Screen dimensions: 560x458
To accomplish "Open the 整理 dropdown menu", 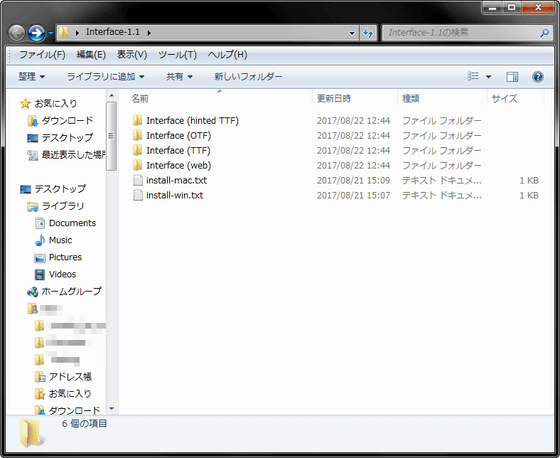I will pyautogui.click(x=31, y=76).
